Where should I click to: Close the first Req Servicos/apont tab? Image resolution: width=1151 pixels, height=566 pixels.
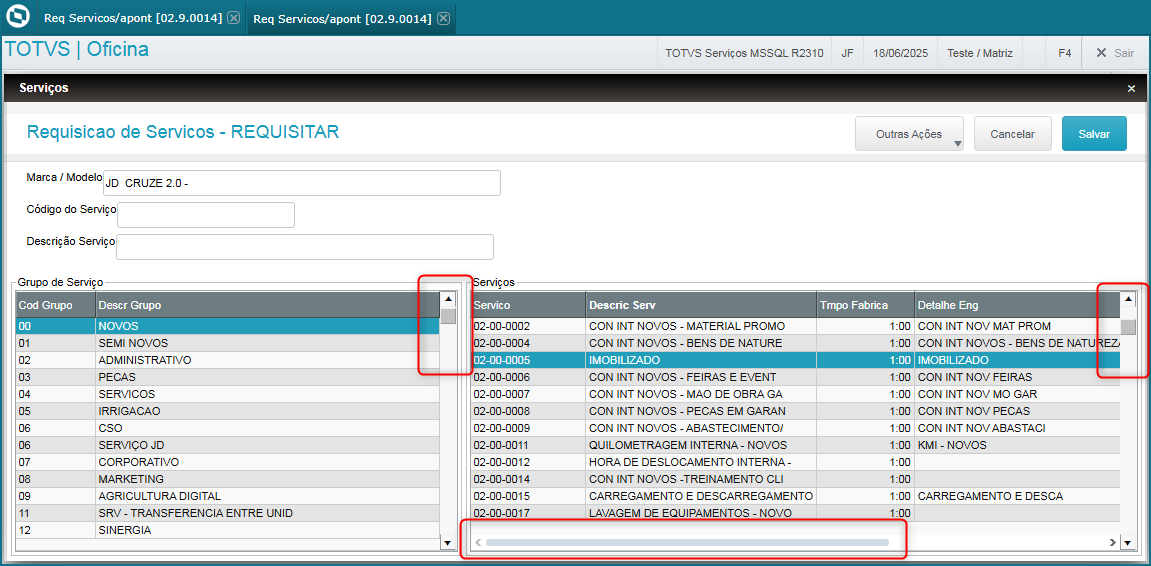point(233,18)
